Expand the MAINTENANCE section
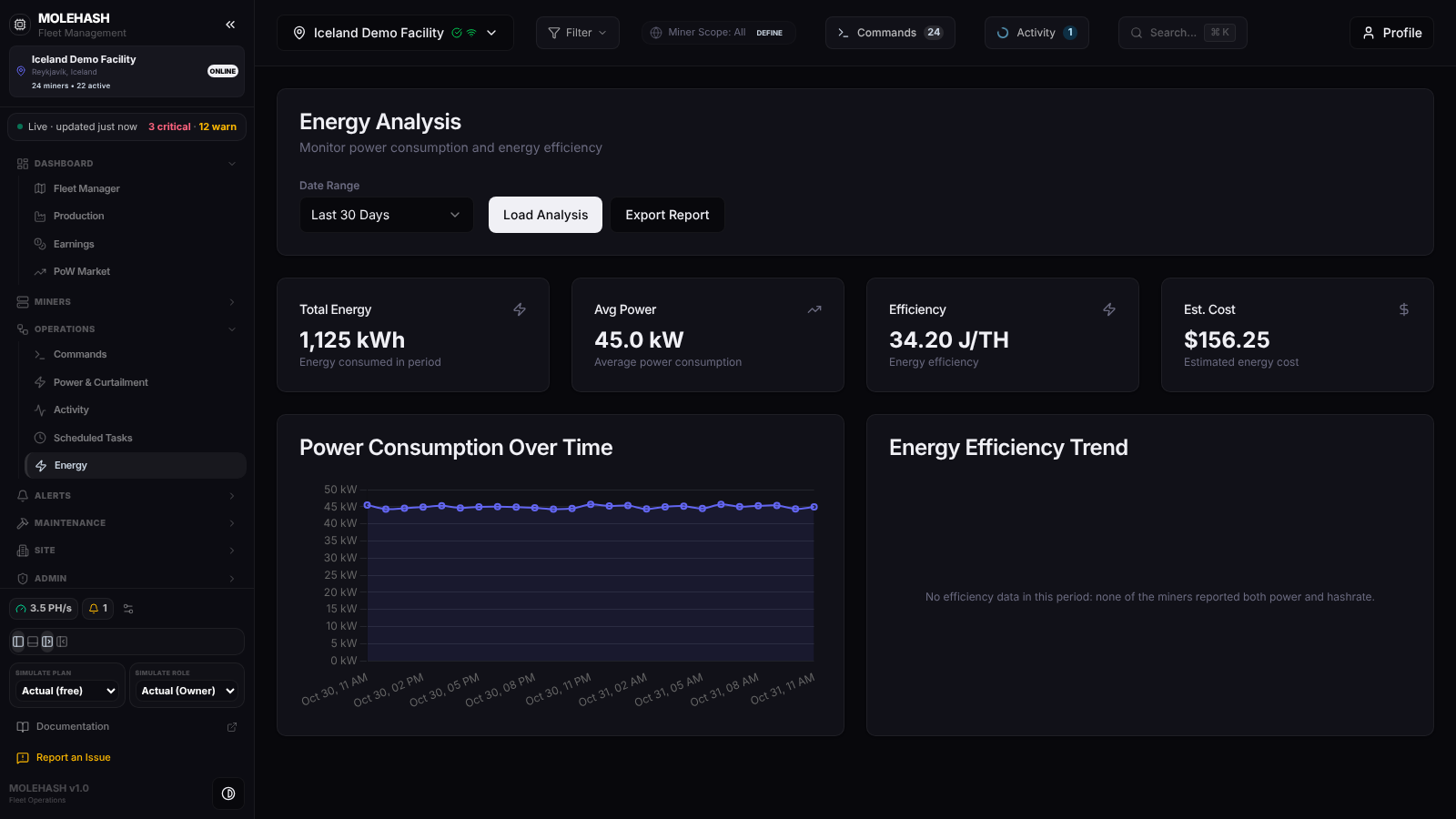 (127, 522)
